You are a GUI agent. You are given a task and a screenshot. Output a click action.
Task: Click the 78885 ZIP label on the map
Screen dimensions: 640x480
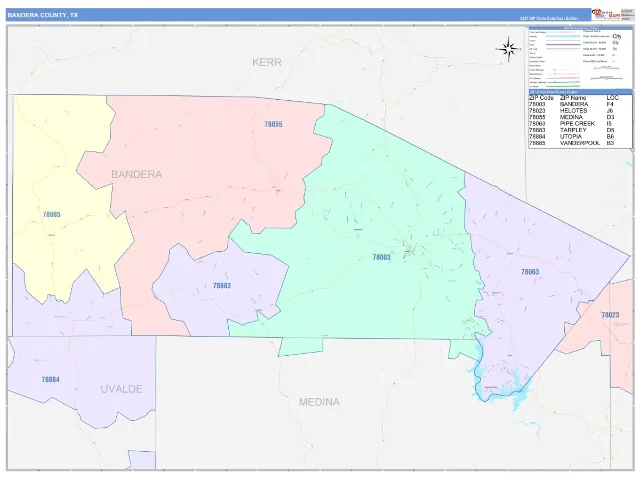tap(51, 214)
